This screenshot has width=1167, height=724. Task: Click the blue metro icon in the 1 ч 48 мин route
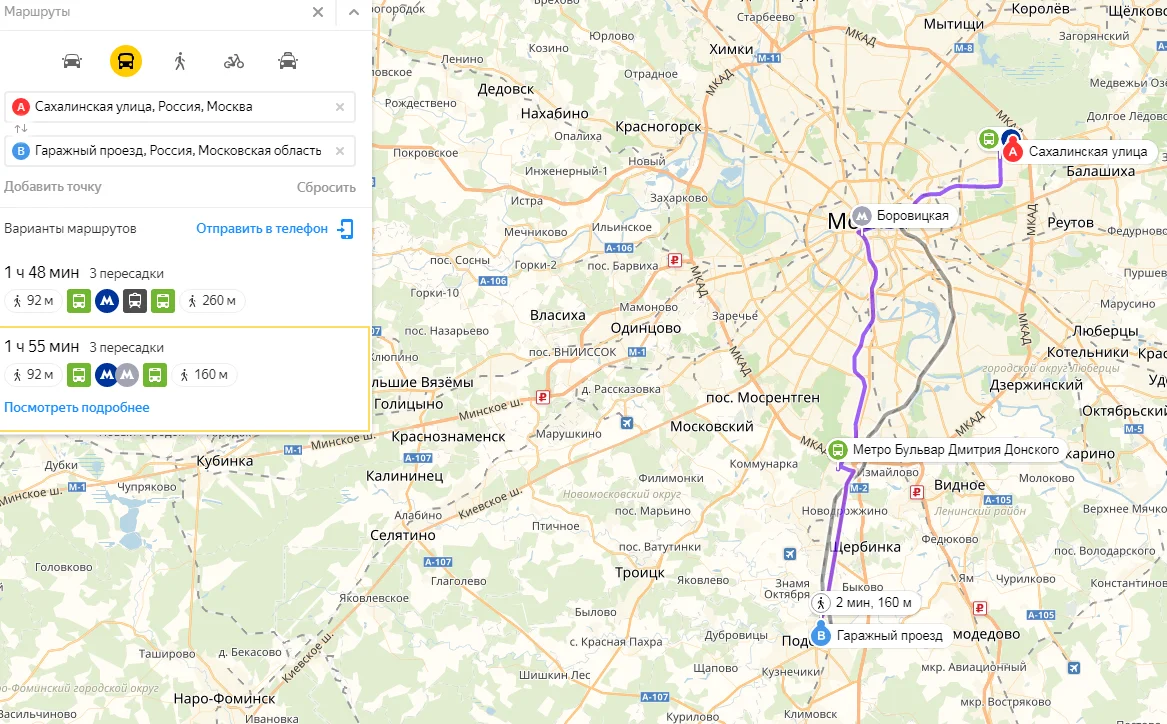point(106,300)
